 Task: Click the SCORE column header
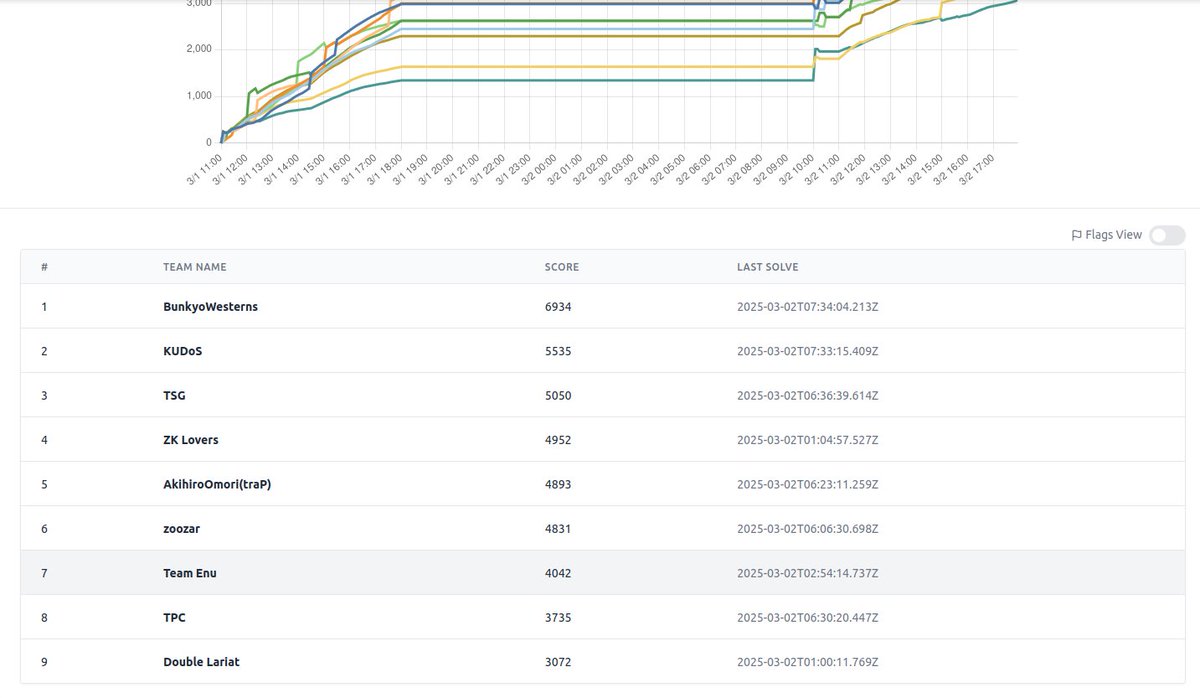pos(562,267)
